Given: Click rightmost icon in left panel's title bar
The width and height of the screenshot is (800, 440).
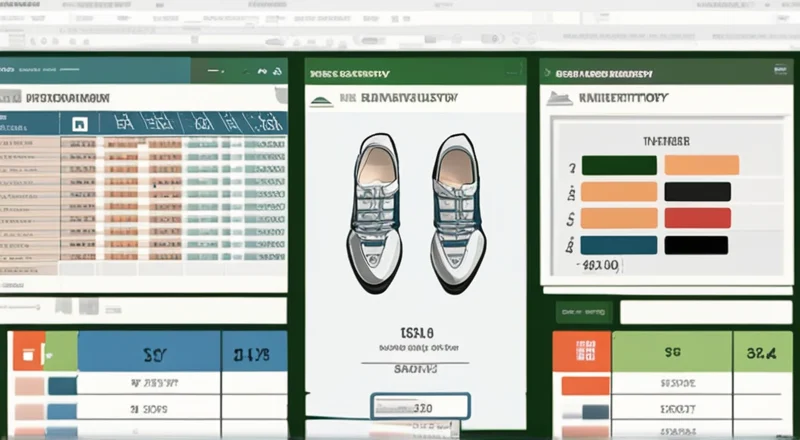Looking at the screenshot, I should tap(276, 73).
